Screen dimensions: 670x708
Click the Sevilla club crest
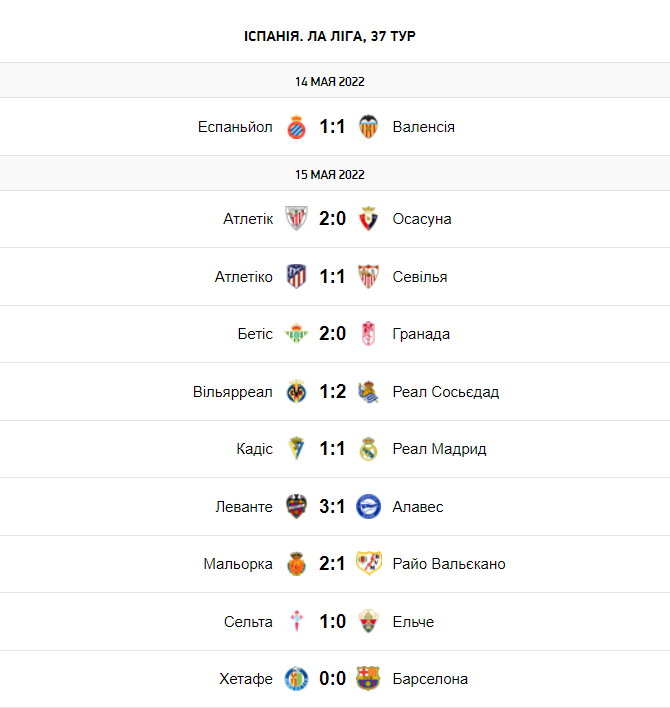click(x=368, y=277)
